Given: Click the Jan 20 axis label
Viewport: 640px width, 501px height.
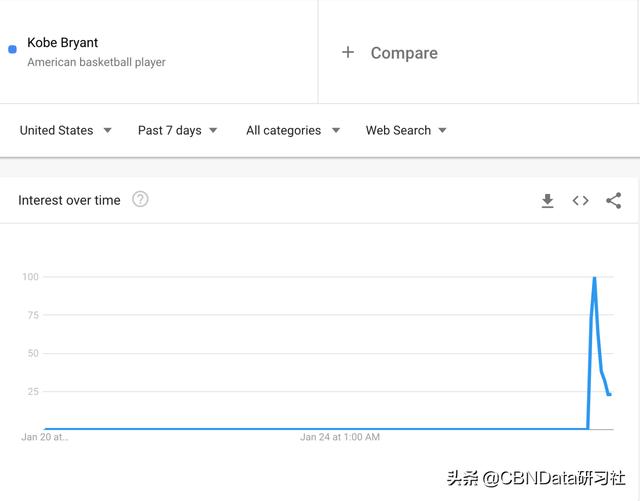Looking at the screenshot, I should [45, 437].
